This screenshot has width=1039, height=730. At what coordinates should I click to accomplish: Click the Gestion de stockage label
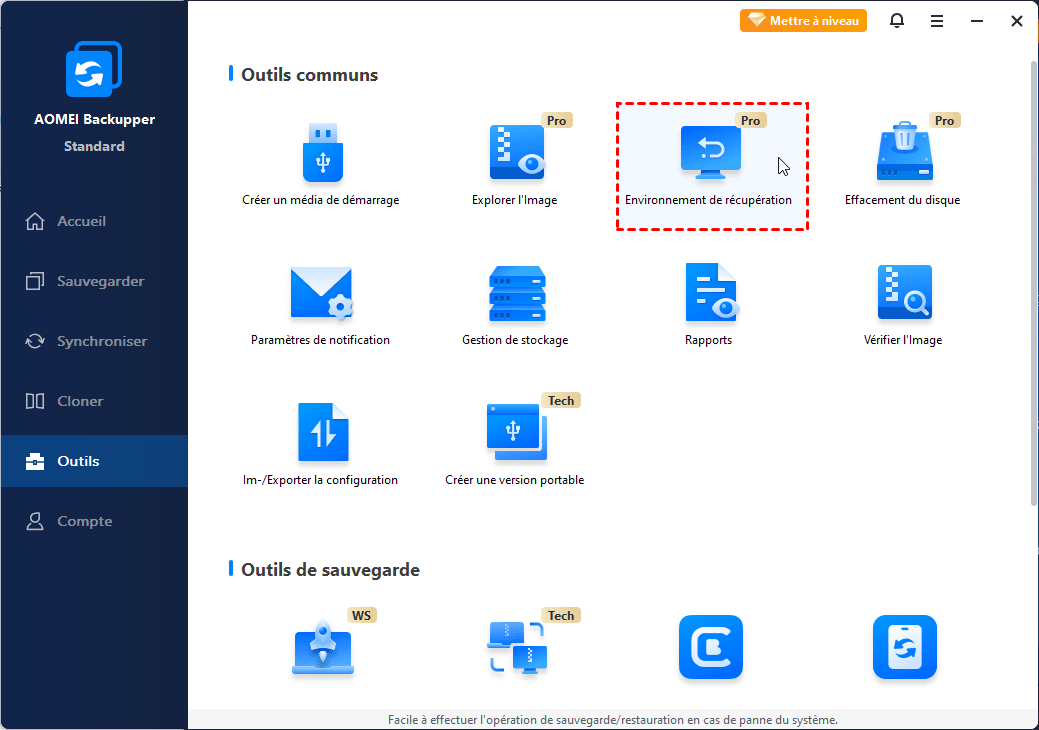(x=515, y=340)
